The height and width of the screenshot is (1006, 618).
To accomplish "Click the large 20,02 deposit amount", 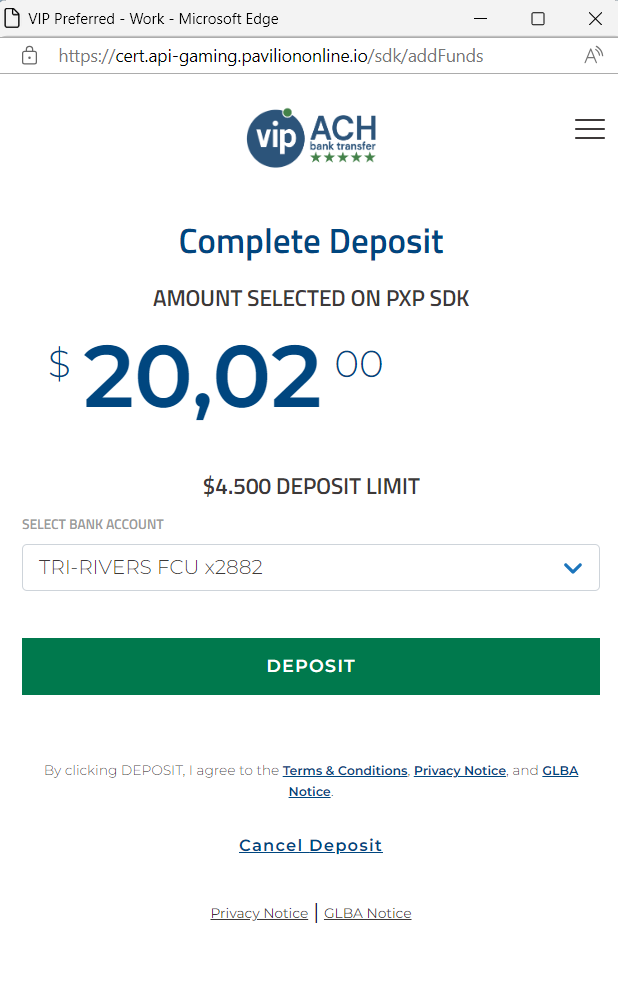I will point(203,379).
